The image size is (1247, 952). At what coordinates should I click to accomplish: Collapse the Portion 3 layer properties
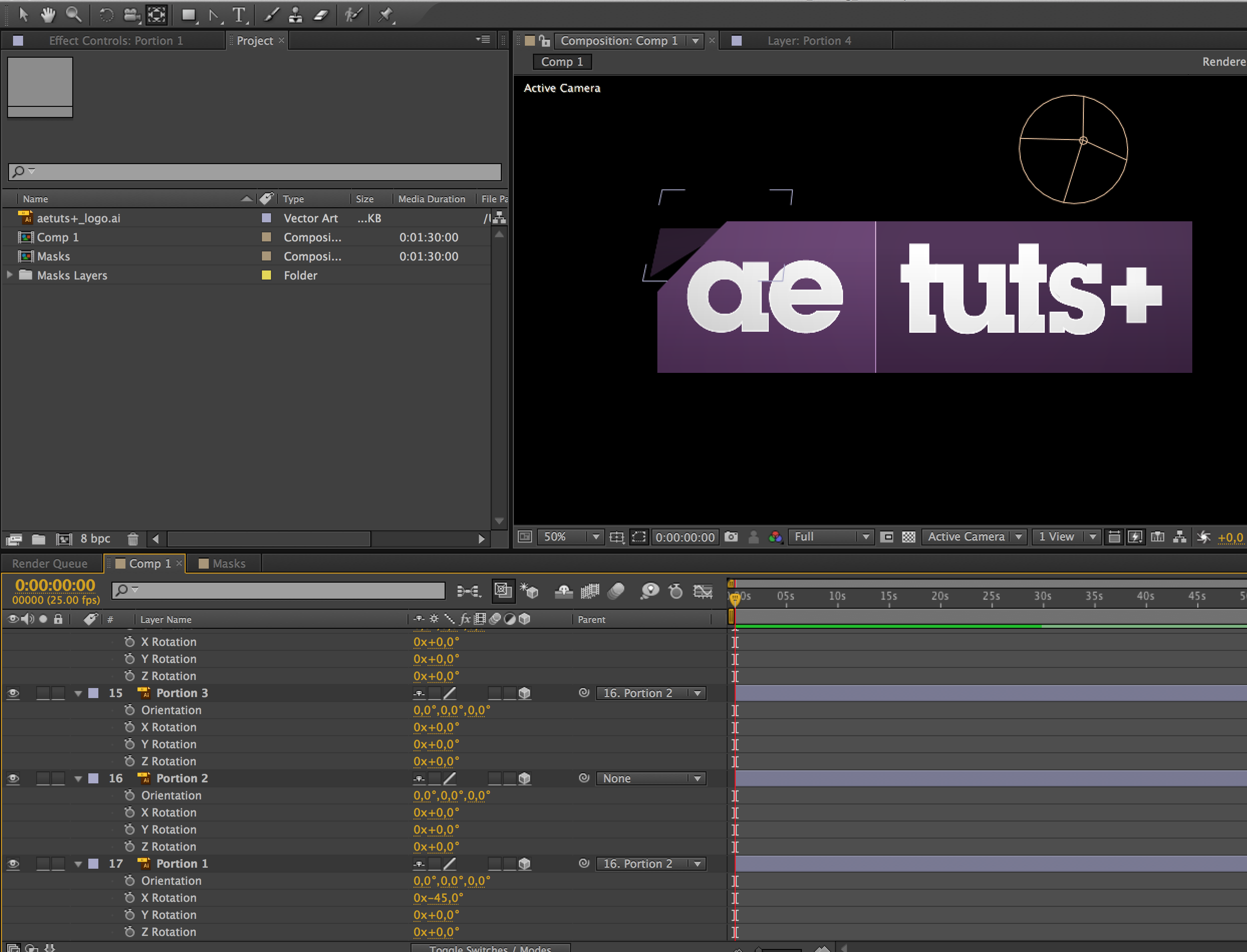pos(78,694)
